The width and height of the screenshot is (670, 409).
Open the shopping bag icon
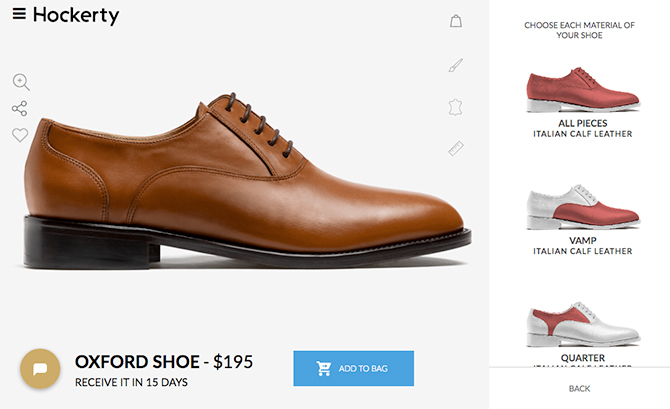[x=456, y=21]
